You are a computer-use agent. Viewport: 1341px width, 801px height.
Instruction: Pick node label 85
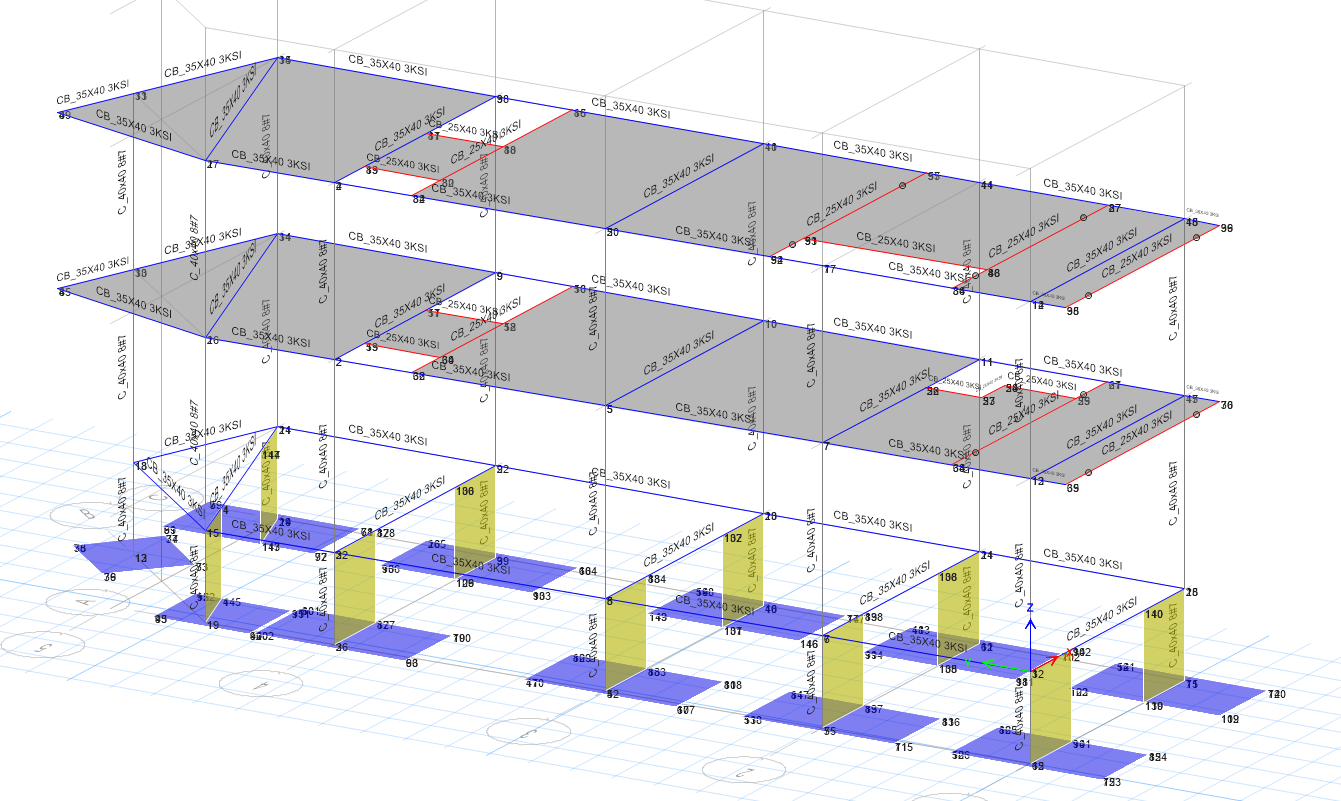click(x=65, y=292)
